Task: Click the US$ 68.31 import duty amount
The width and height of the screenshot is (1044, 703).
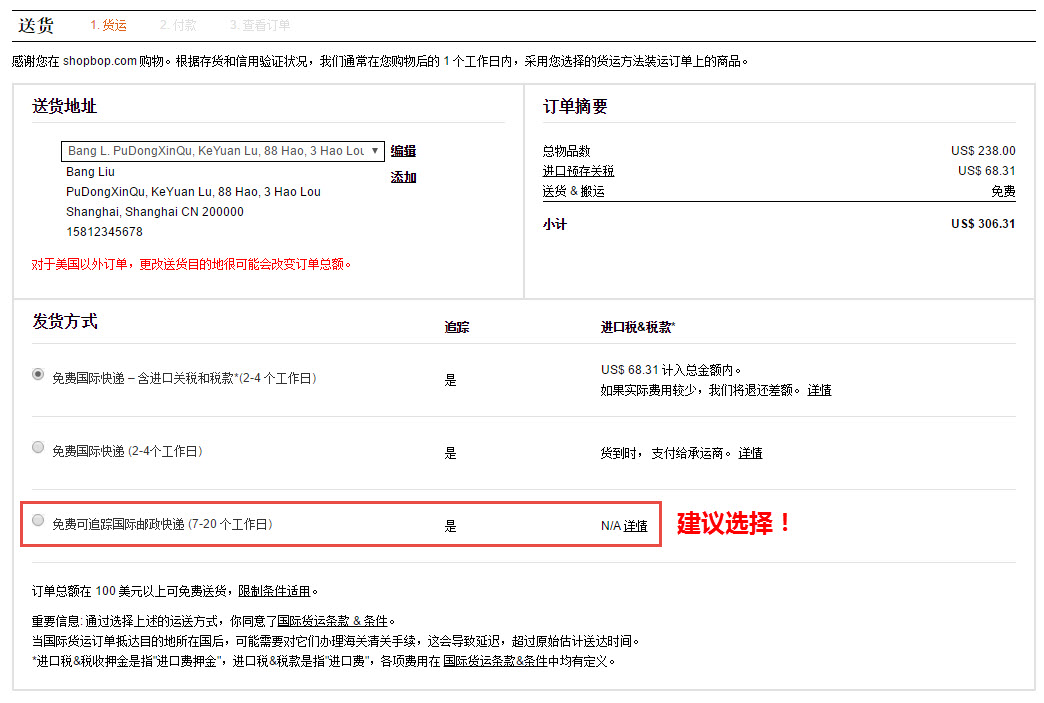Action: (x=987, y=171)
